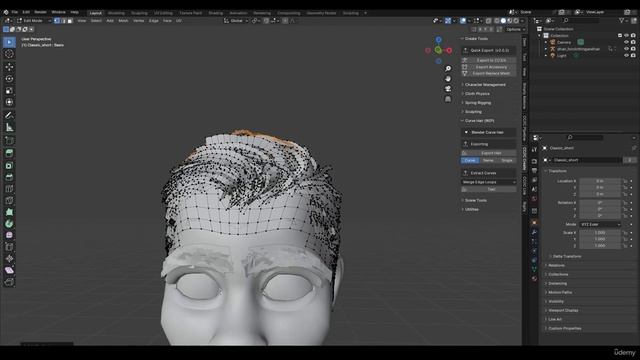
Task: Open the Render menu
Action: pos(40,12)
